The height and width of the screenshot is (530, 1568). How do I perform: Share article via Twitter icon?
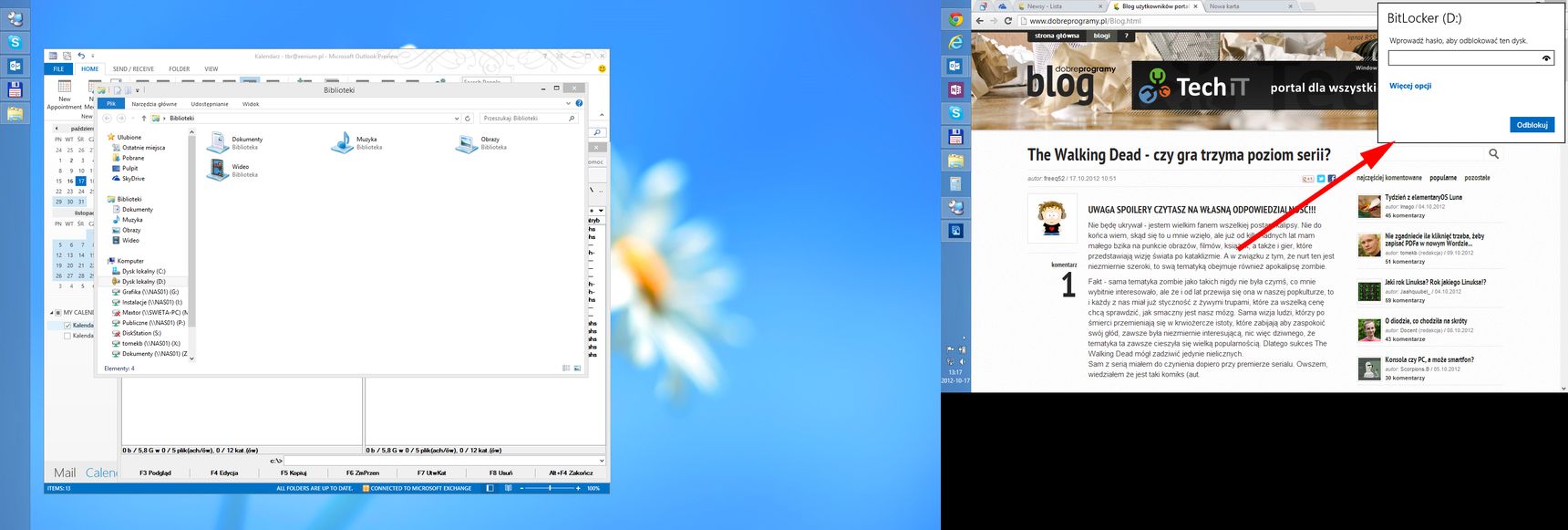point(1321,179)
